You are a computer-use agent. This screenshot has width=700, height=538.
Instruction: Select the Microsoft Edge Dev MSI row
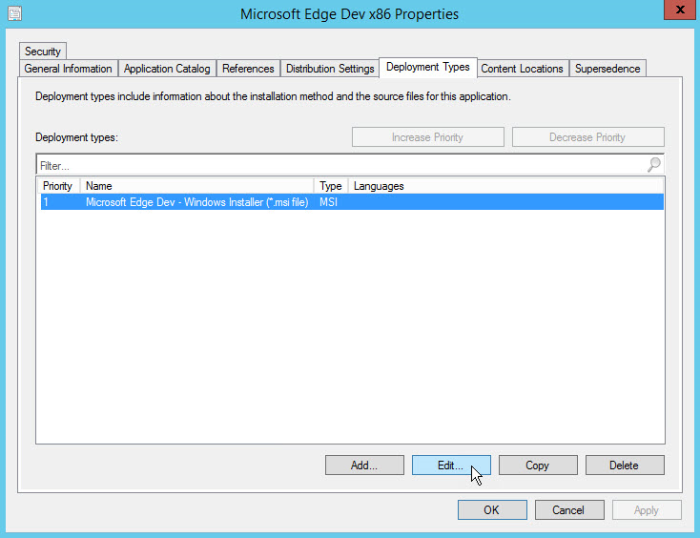tap(352, 202)
